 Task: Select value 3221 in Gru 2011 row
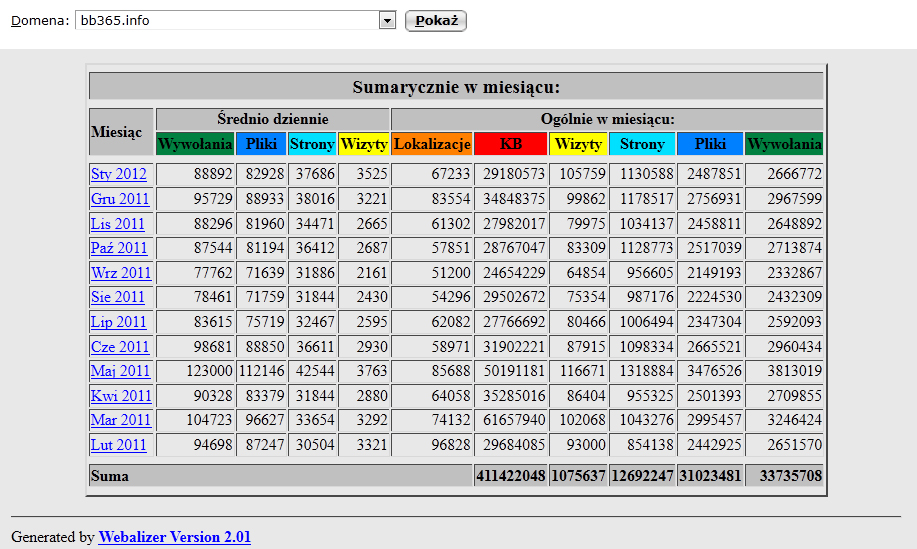[x=372, y=199]
